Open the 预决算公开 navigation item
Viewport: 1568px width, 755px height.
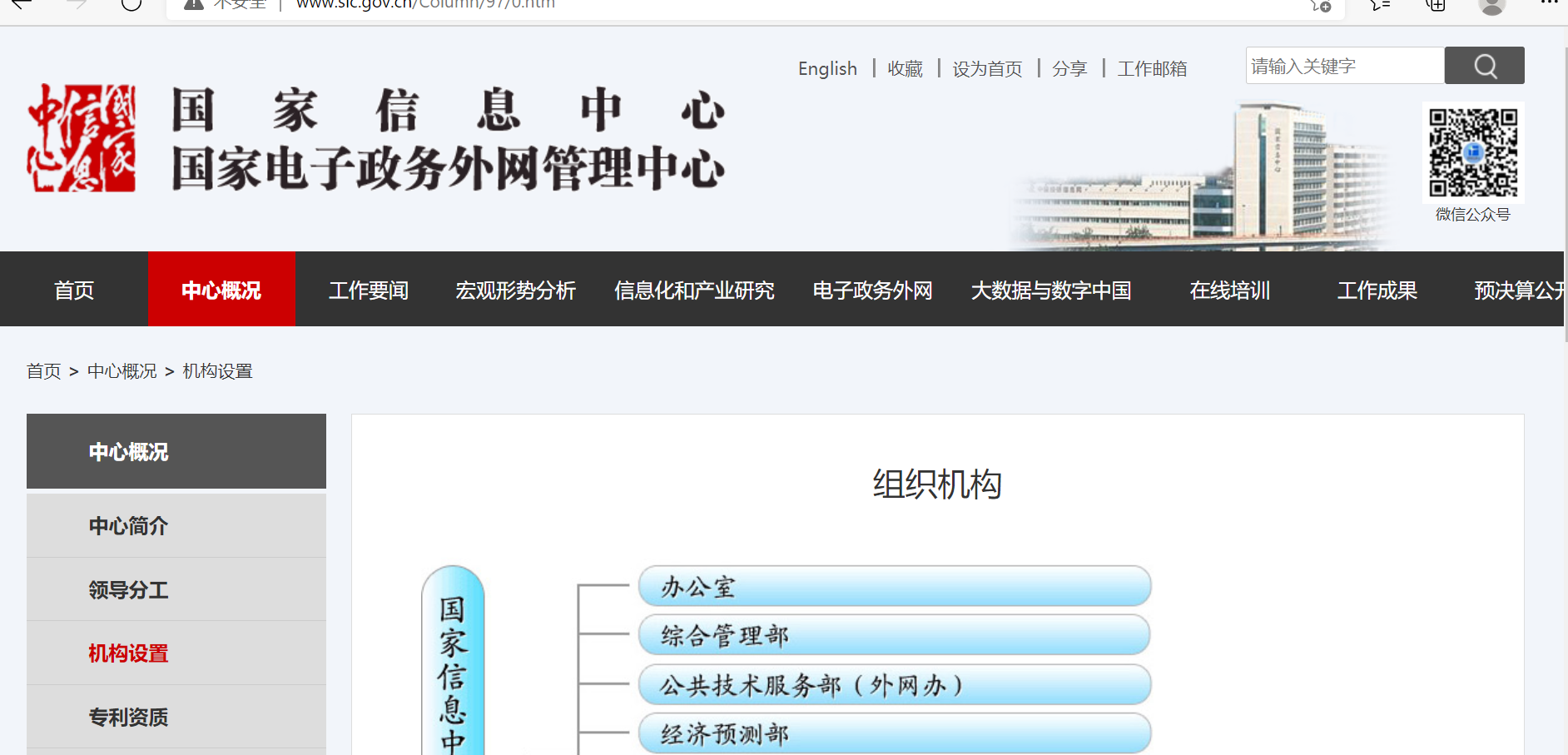(1519, 290)
